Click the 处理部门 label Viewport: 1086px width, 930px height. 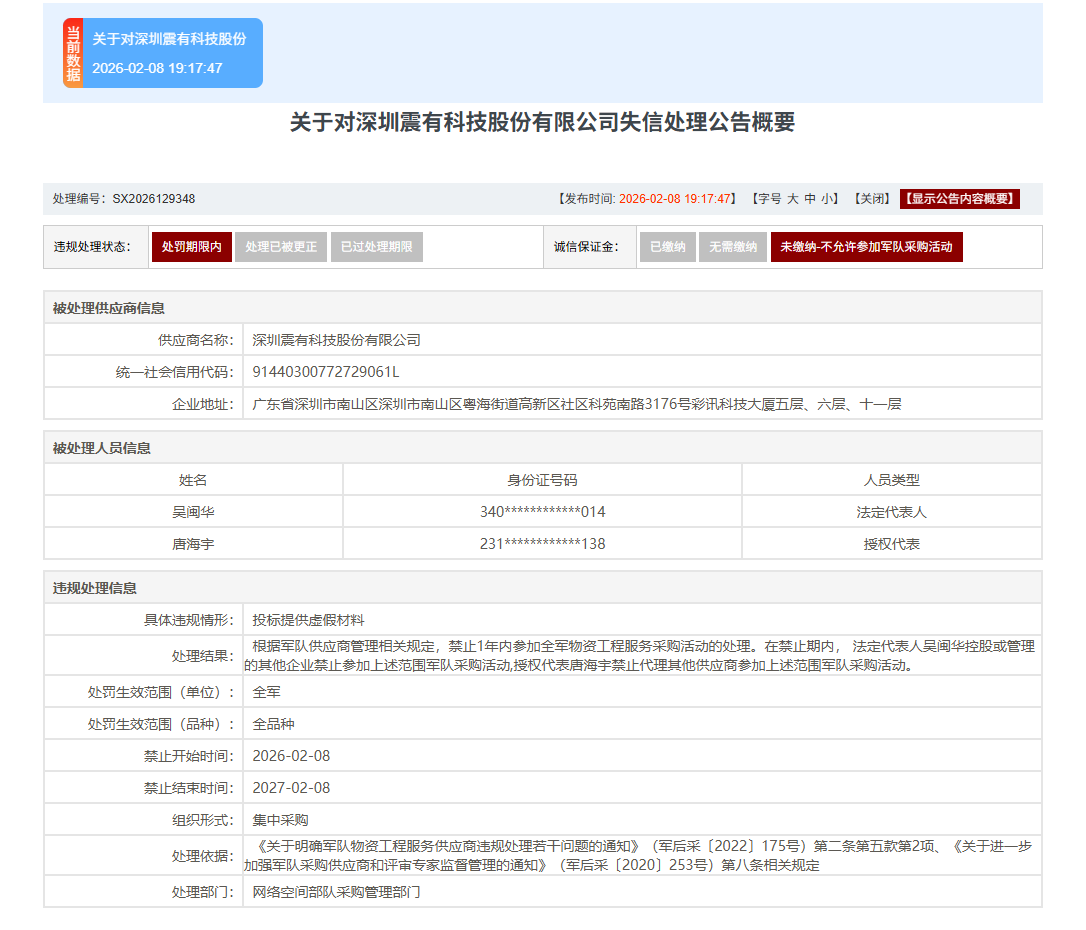click(203, 891)
